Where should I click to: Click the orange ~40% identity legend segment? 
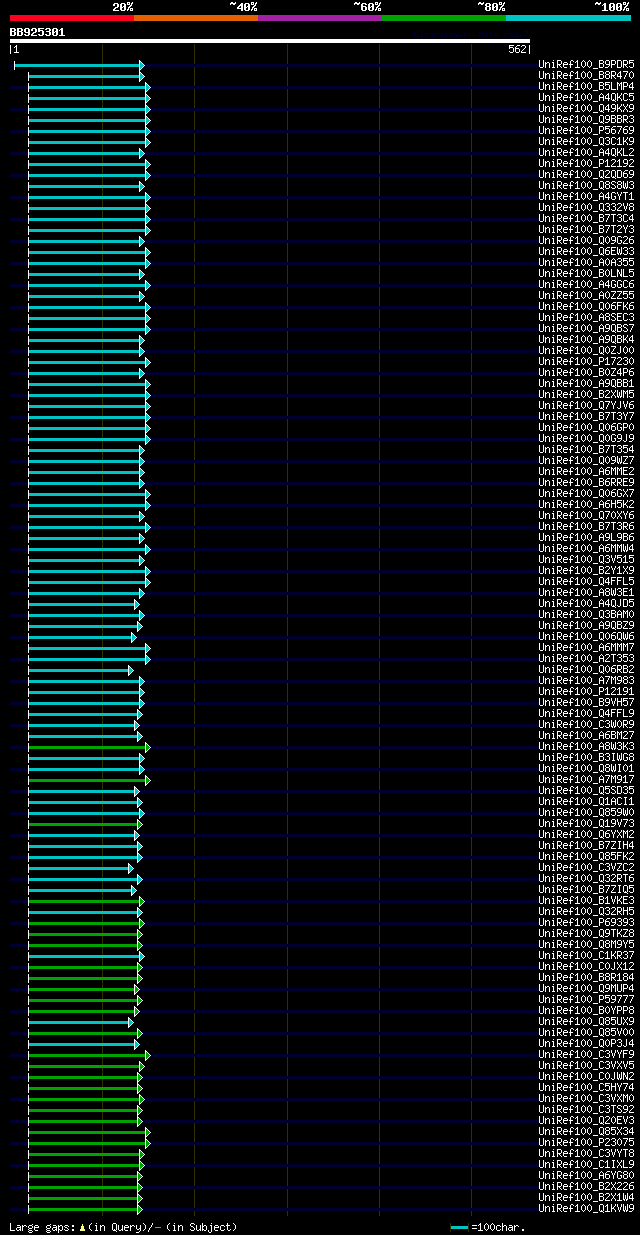click(196, 18)
